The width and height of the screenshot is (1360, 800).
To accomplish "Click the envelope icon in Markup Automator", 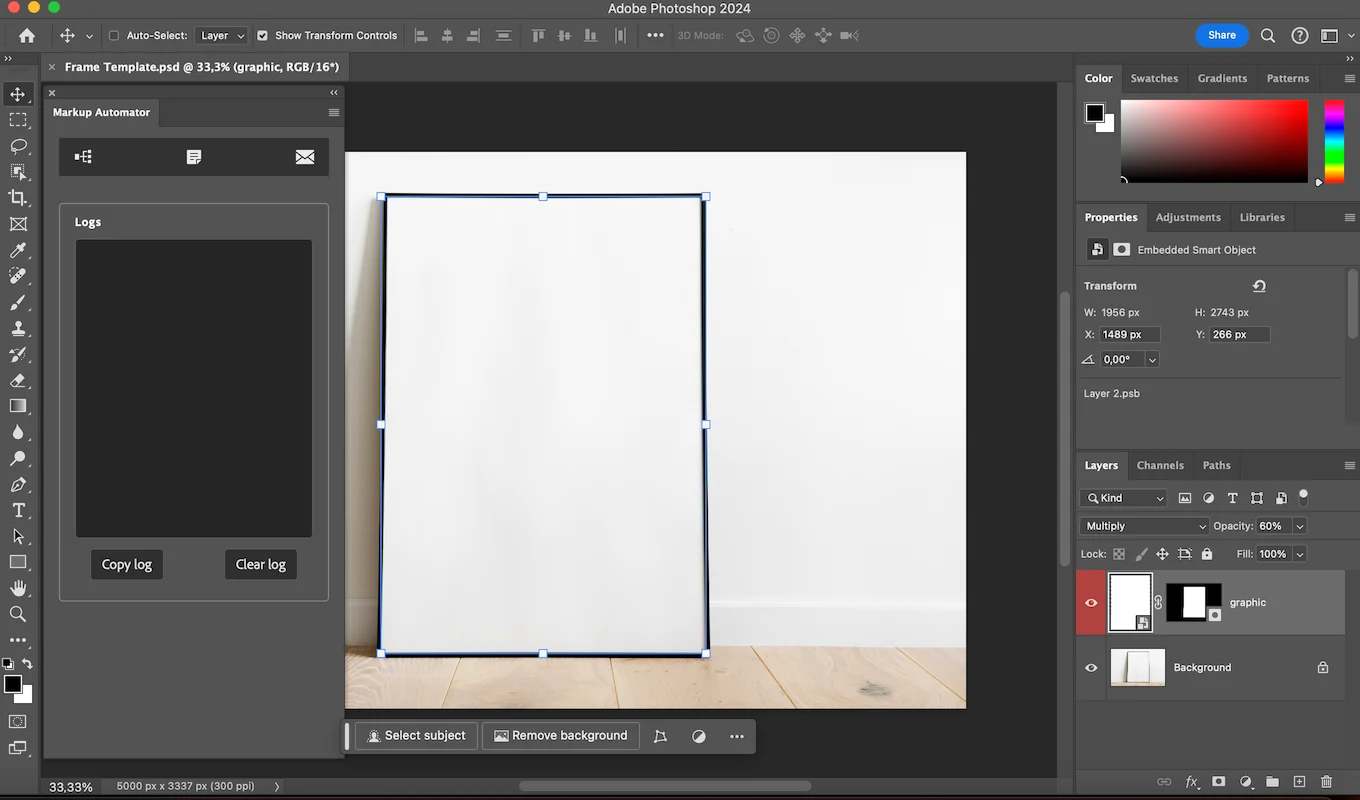I will tap(305, 157).
